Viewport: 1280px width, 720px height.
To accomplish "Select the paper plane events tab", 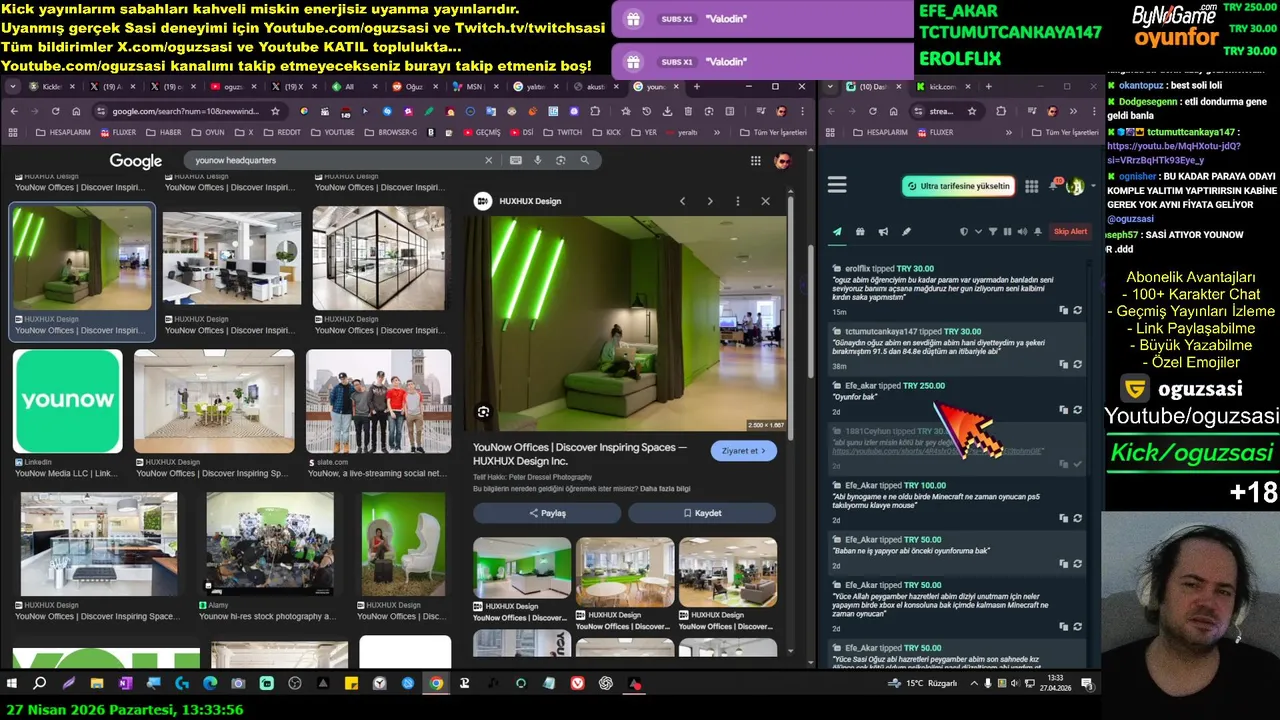I will 837,232.
